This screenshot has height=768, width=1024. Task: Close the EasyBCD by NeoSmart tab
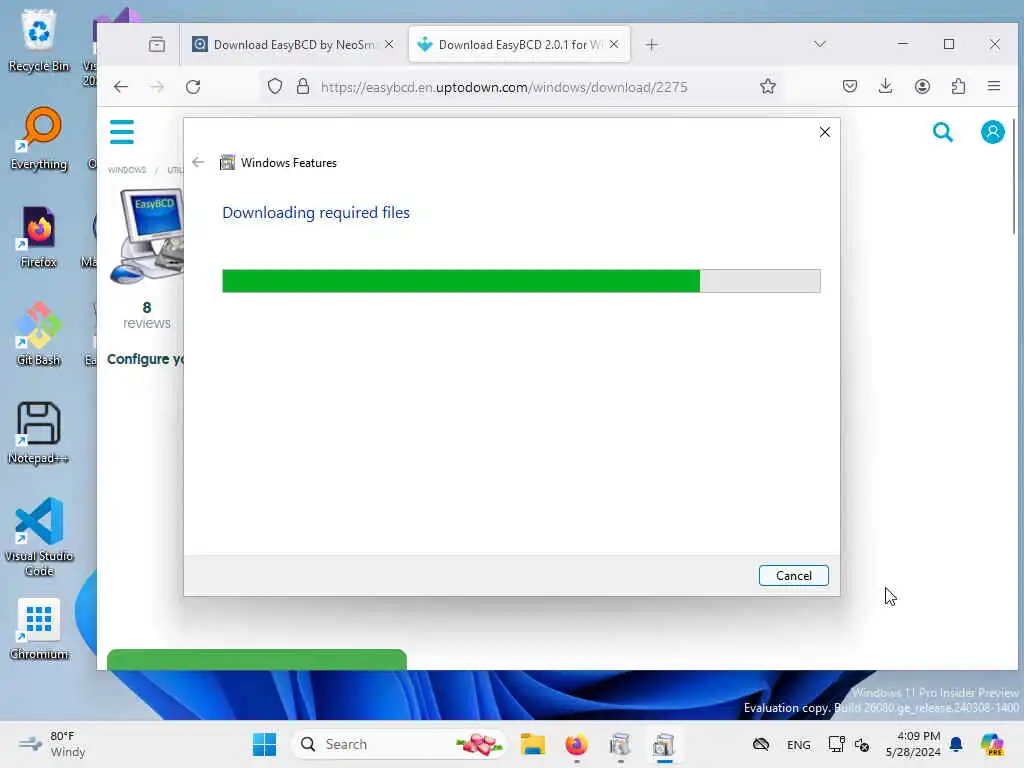pos(389,44)
